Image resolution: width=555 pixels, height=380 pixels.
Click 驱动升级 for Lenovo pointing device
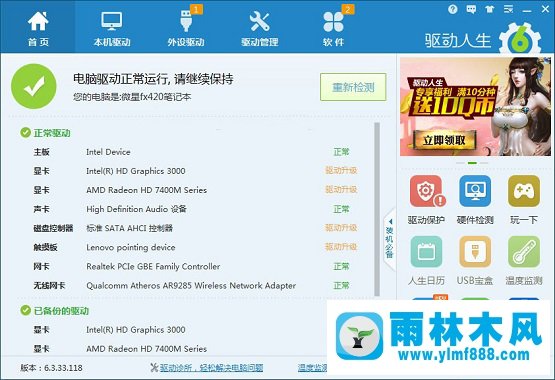341,247
